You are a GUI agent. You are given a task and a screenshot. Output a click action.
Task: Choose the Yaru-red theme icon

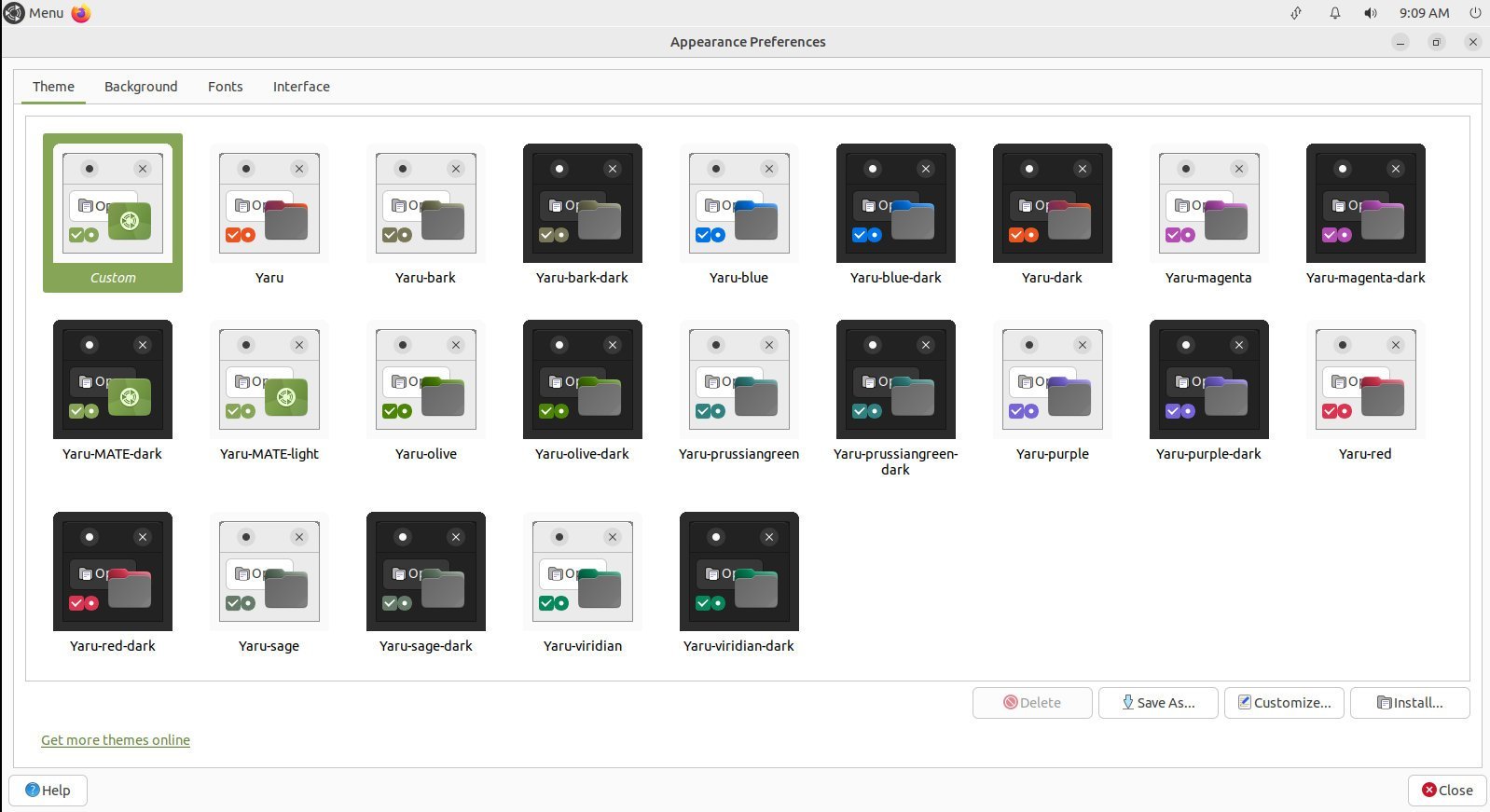(x=1365, y=380)
